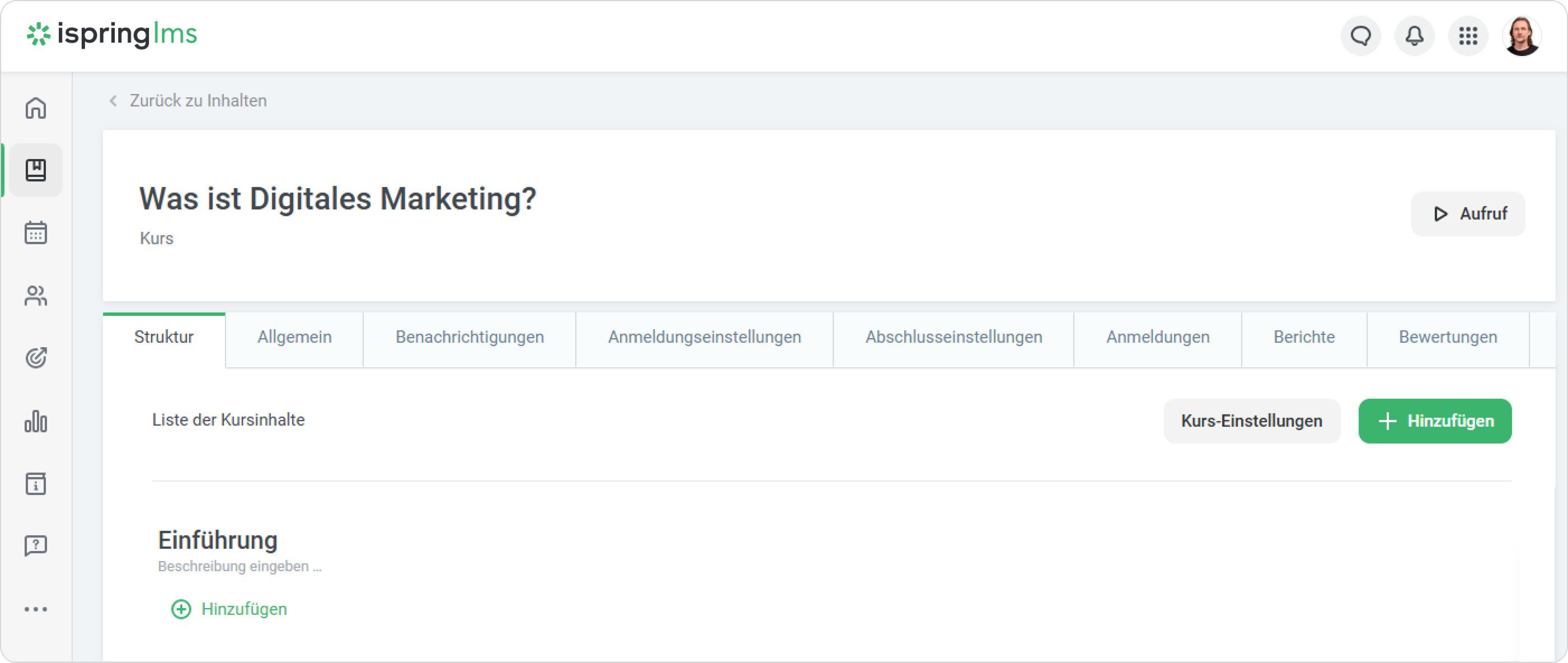1568x663 pixels.
Task: Open the Calendar icon in sidebar
Action: (36, 232)
